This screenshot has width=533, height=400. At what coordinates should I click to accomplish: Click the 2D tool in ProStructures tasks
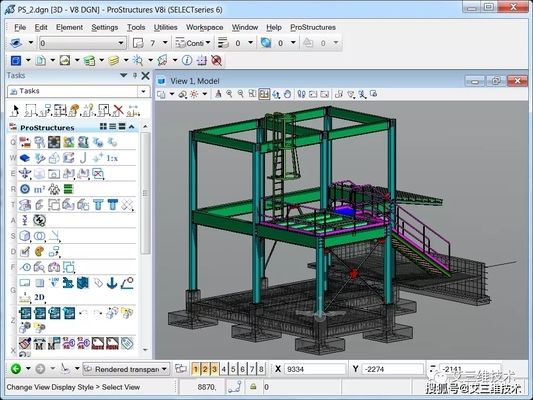pos(39,297)
